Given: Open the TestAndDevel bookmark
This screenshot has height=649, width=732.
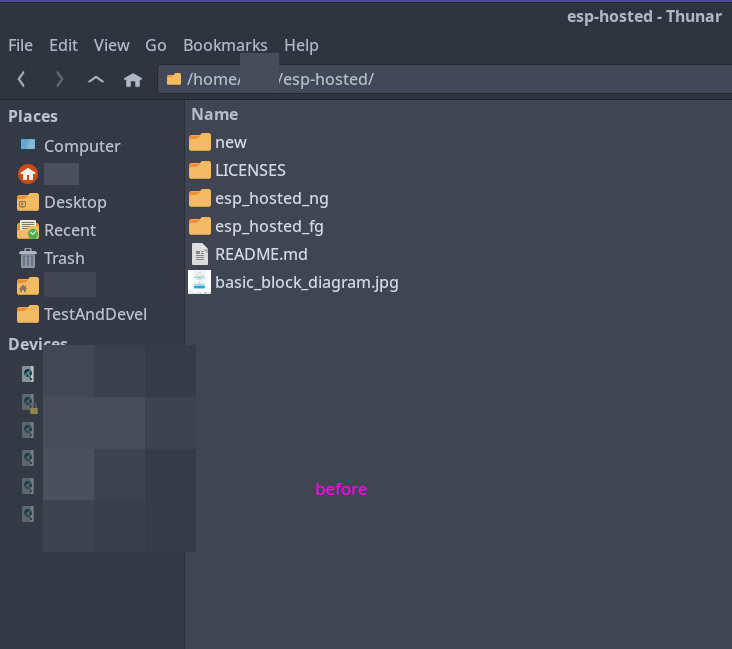Looking at the screenshot, I should (95, 314).
